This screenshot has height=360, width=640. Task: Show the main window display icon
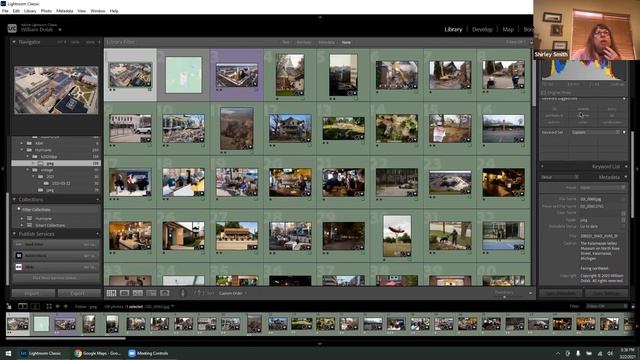pyautogui.click(x=23, y=306)
